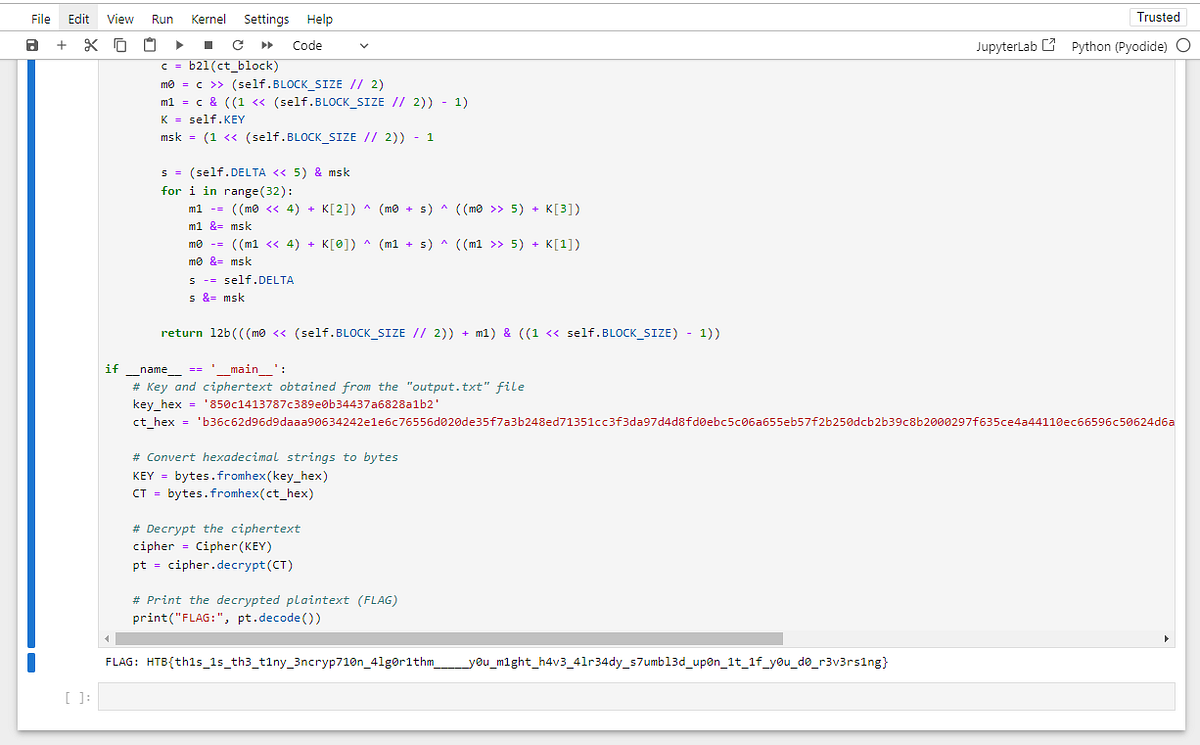
Task: Click the return l2b statement line
Action: pyautogui.click(x=440, y=333)
